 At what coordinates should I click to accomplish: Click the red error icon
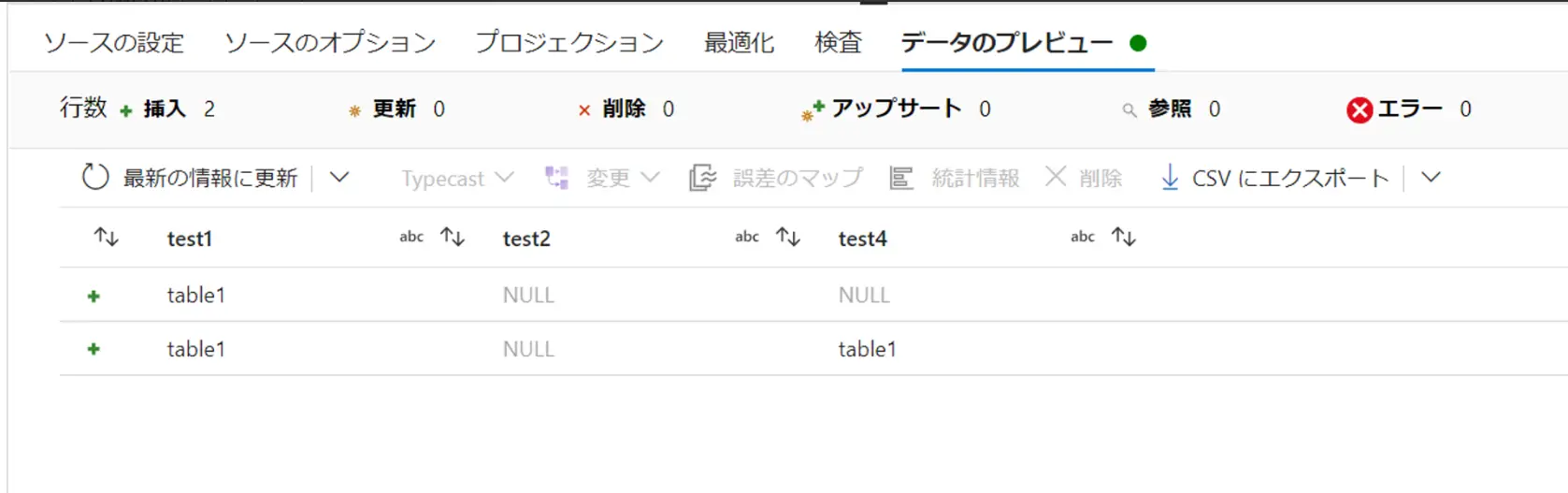[1359, 110]
